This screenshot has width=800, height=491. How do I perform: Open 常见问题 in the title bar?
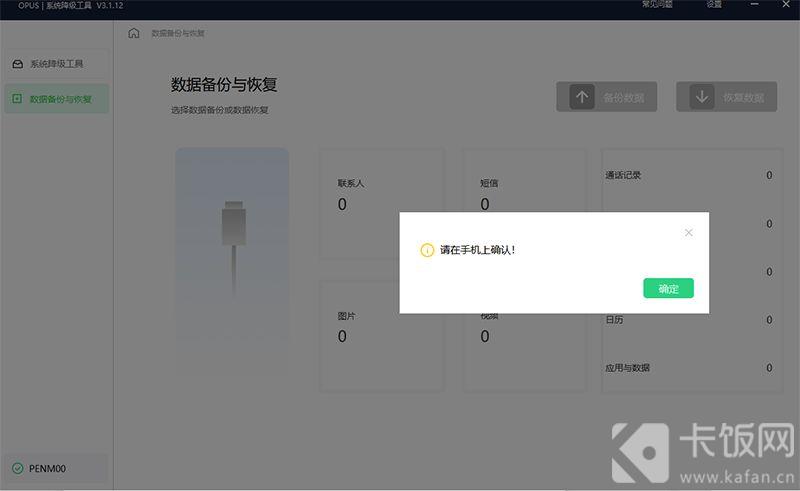657,5
